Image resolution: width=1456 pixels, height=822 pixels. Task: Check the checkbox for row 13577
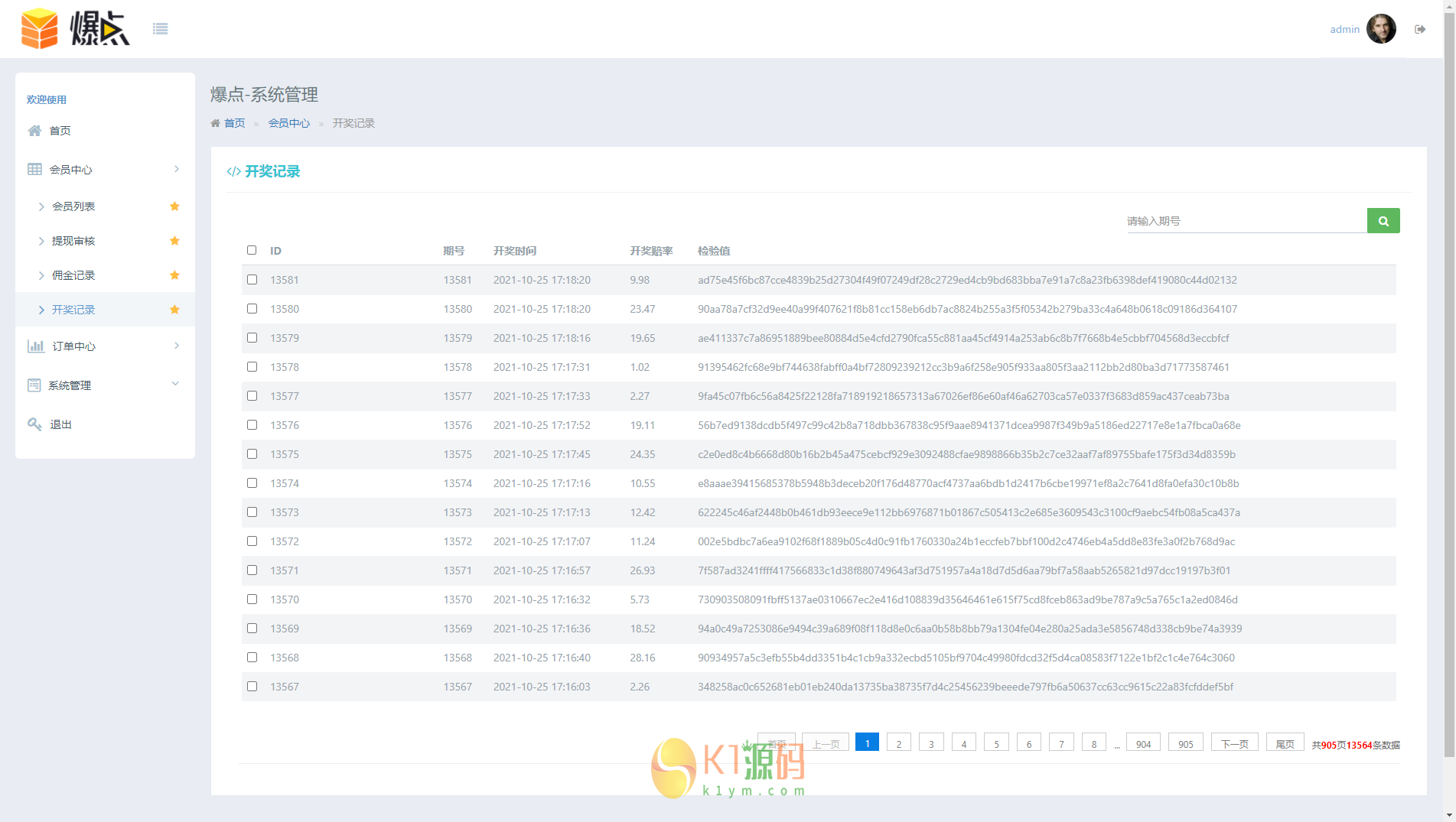pyautogui.click(x=252, y=396)
